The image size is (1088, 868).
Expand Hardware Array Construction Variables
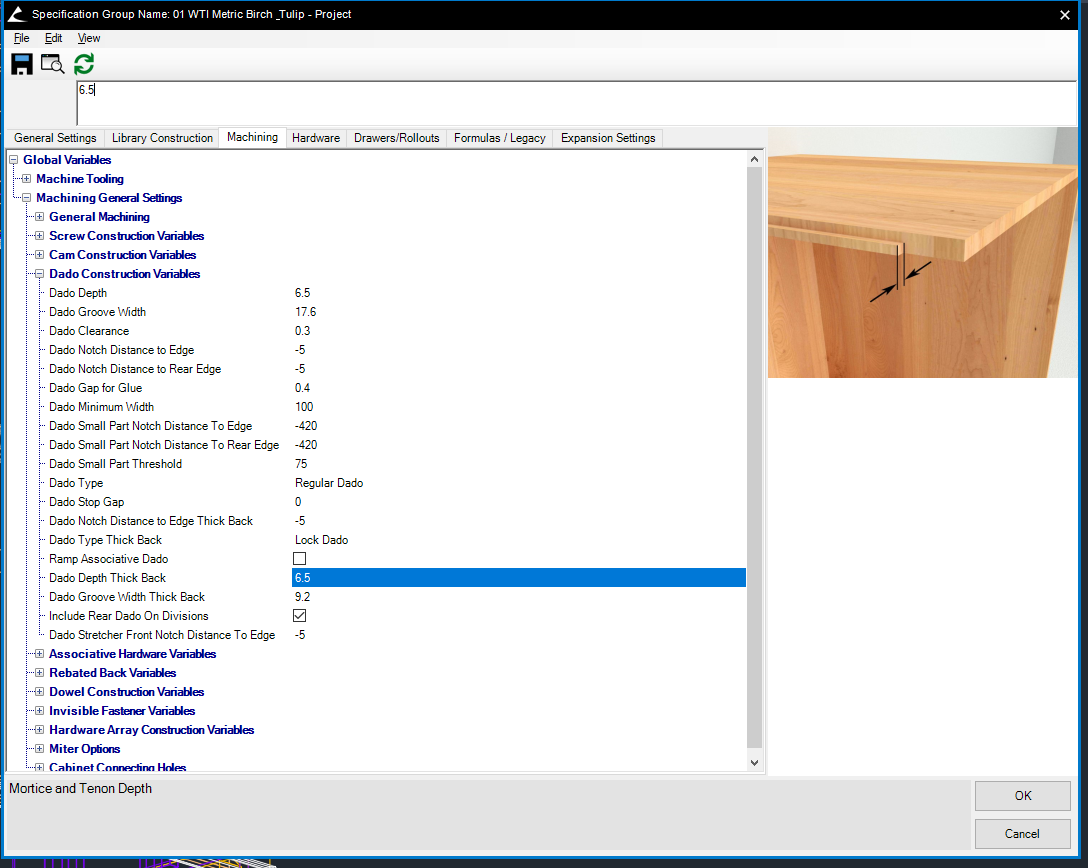[x=40, y=730]
